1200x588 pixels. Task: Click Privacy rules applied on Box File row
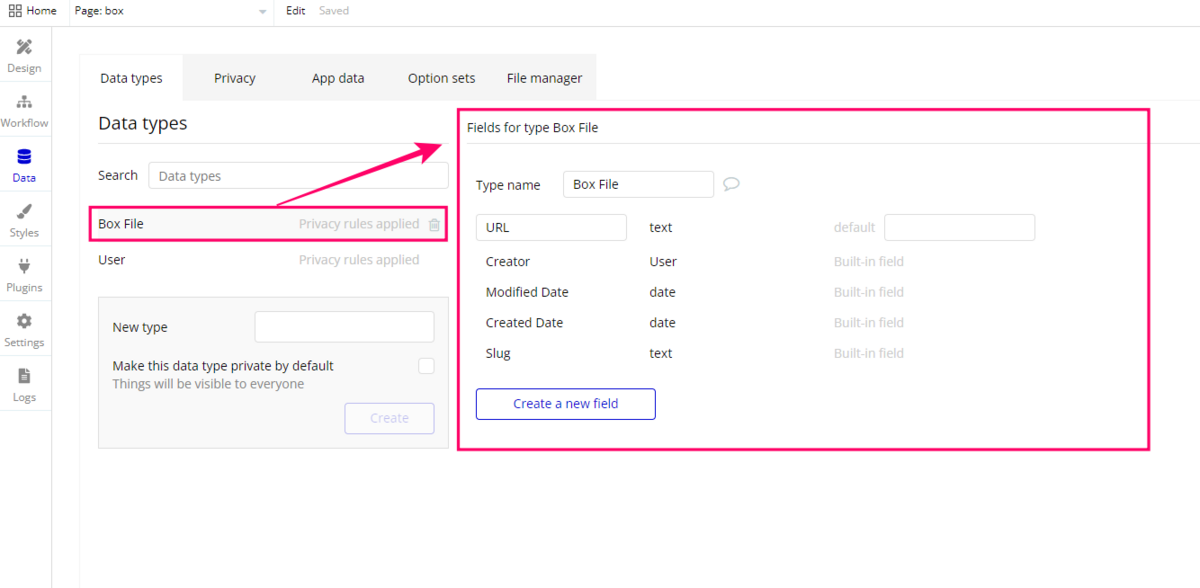click(x=359, y=224)
